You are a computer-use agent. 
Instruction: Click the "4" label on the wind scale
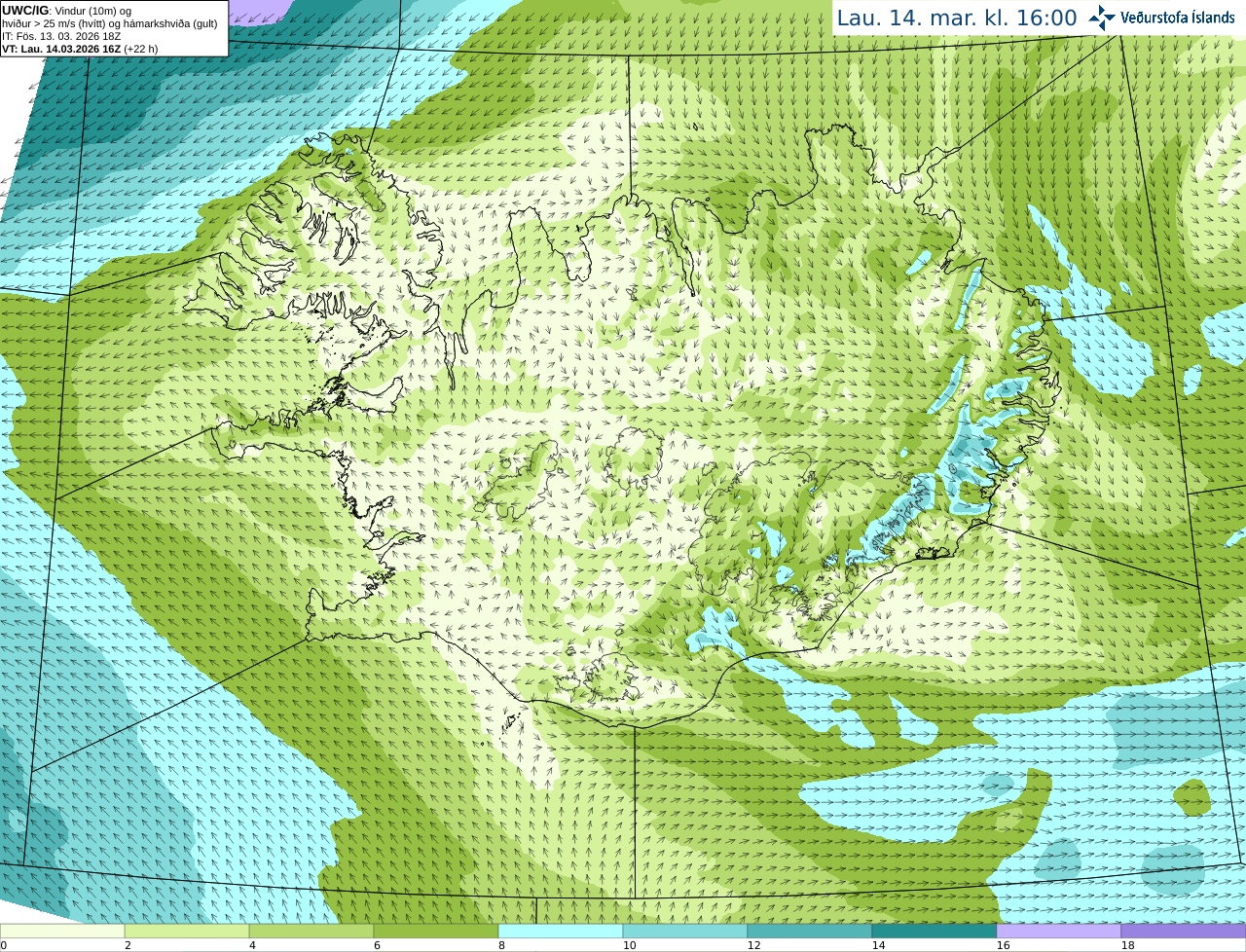click(x=252, y=945)
